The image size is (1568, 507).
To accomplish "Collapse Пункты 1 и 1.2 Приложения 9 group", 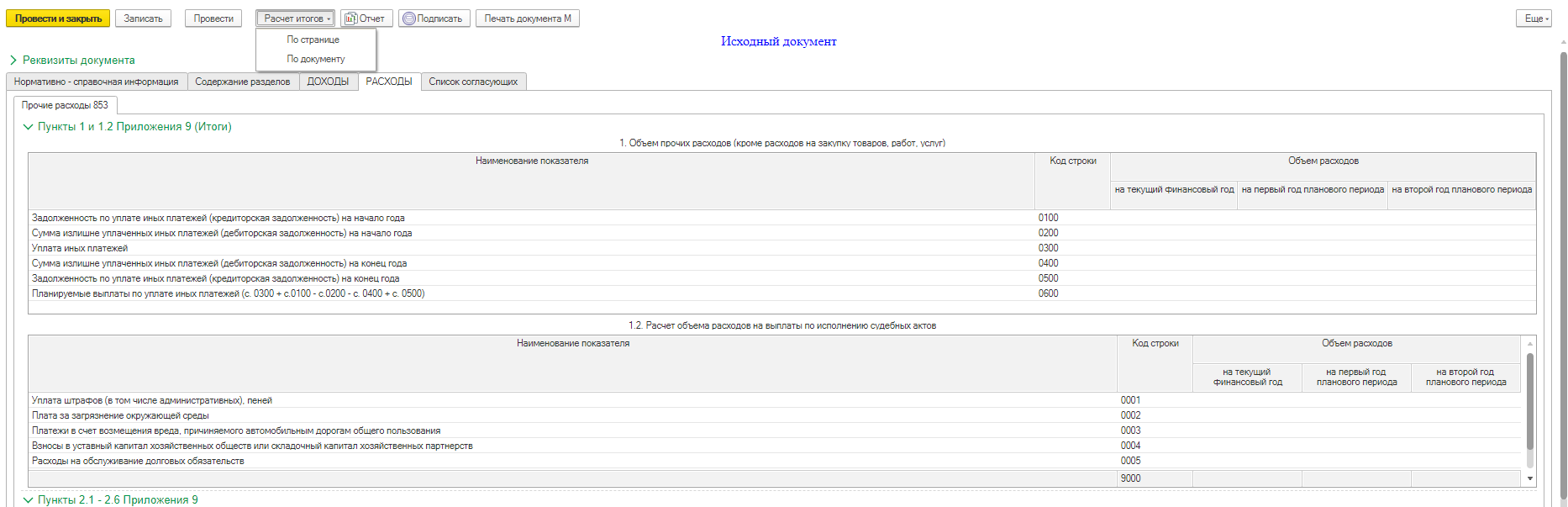I will click(x=29, y=127).
